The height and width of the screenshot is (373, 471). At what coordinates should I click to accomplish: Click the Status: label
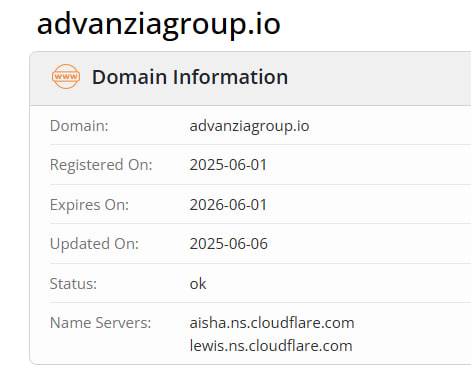click(x=73, y=284)
